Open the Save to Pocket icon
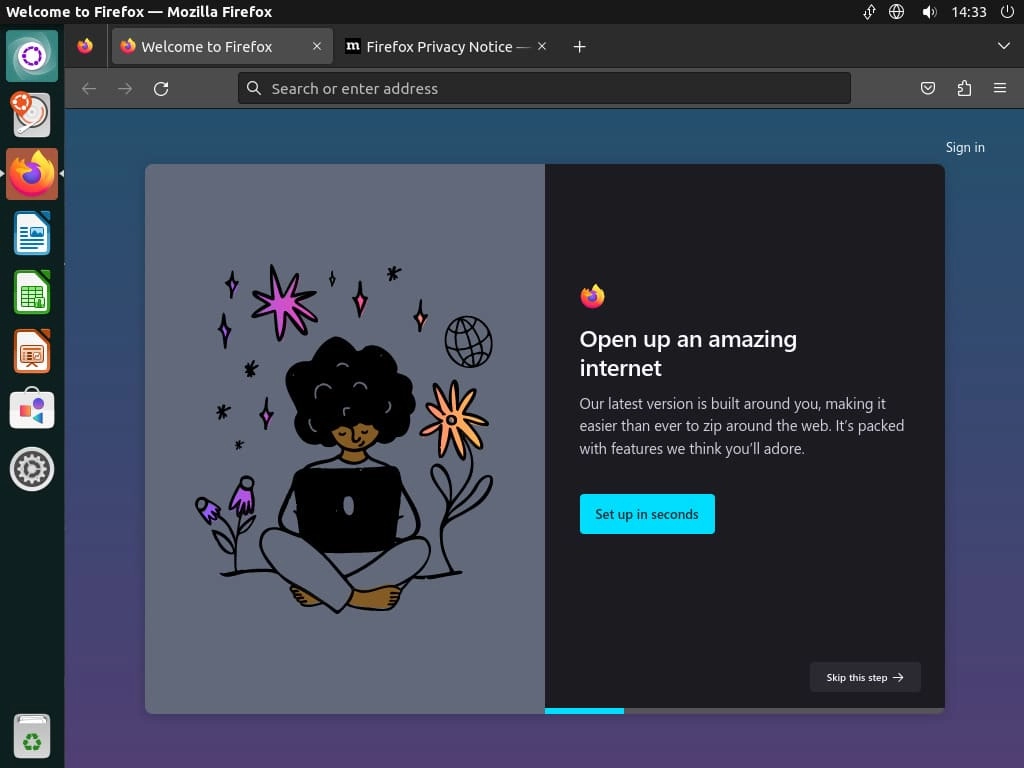The width and height of the screenshot is (1024, 768). 927,88
